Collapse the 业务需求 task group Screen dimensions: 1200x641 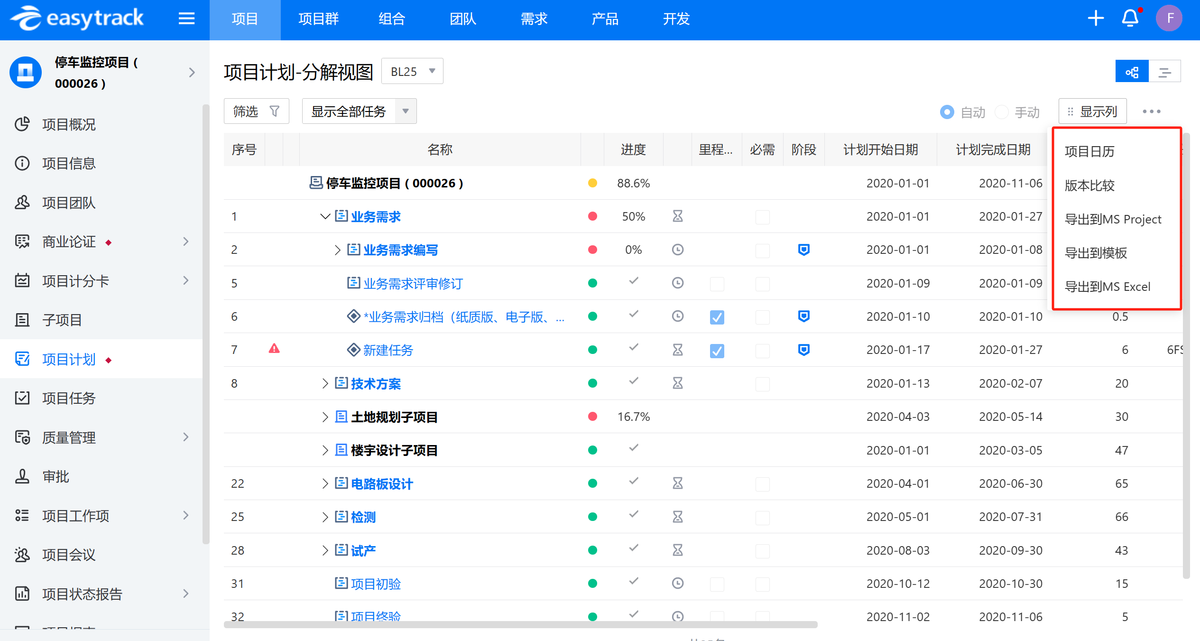324,217
